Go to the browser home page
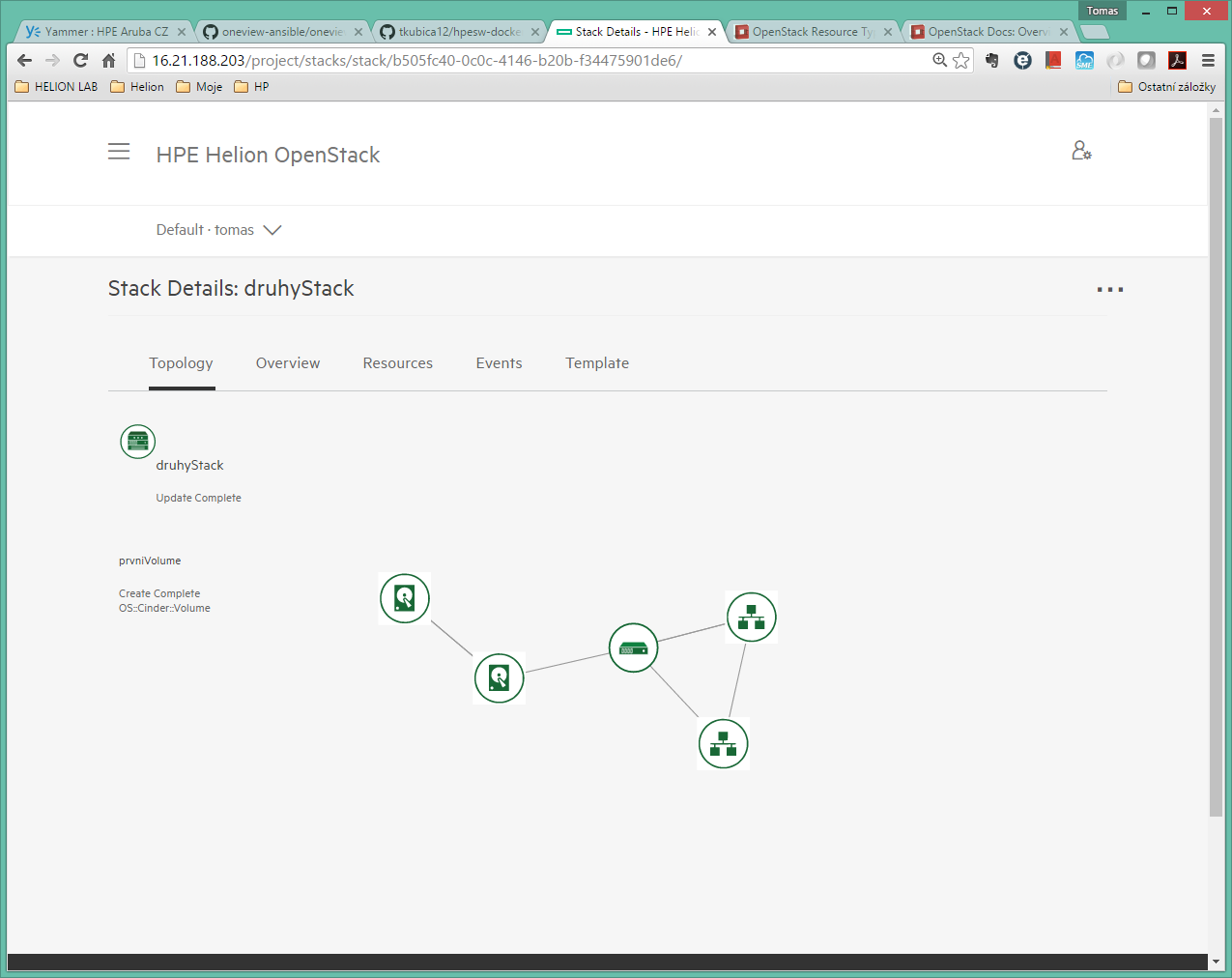The height and width of the screenshot is (978, 1232). (109, 60)
